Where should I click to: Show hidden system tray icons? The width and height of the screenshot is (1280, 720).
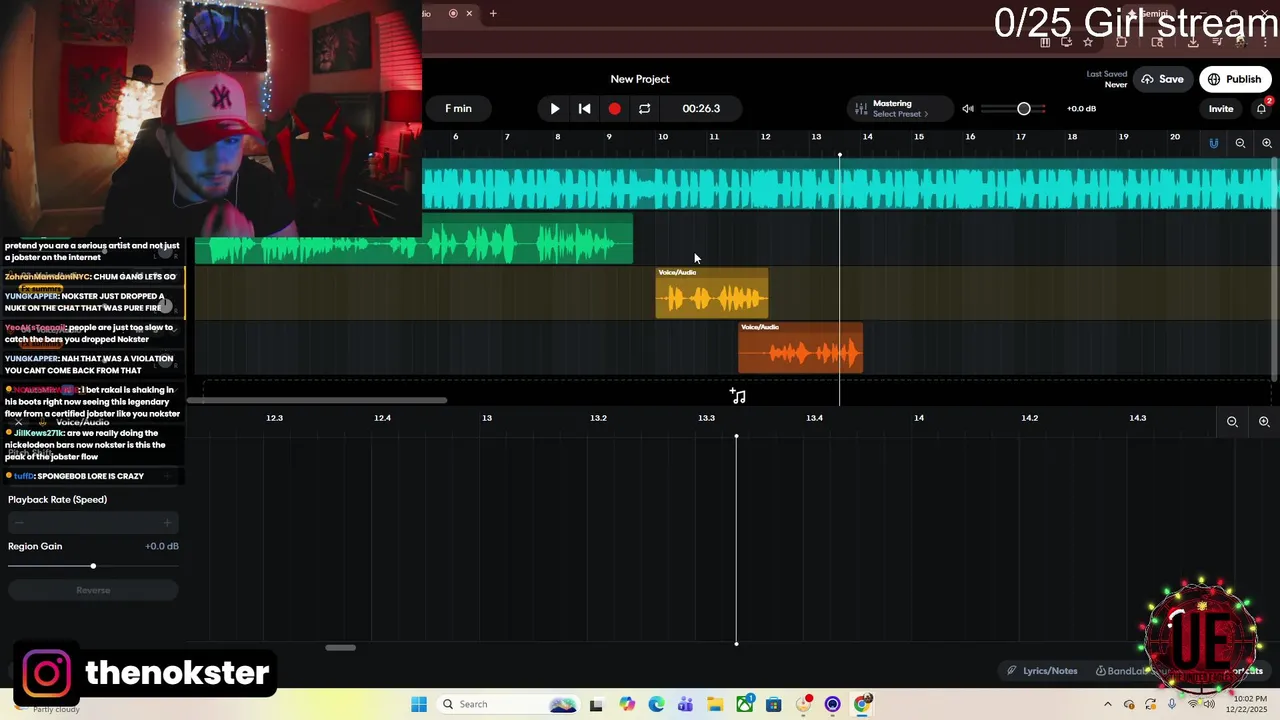click(x=1107, y=704)
